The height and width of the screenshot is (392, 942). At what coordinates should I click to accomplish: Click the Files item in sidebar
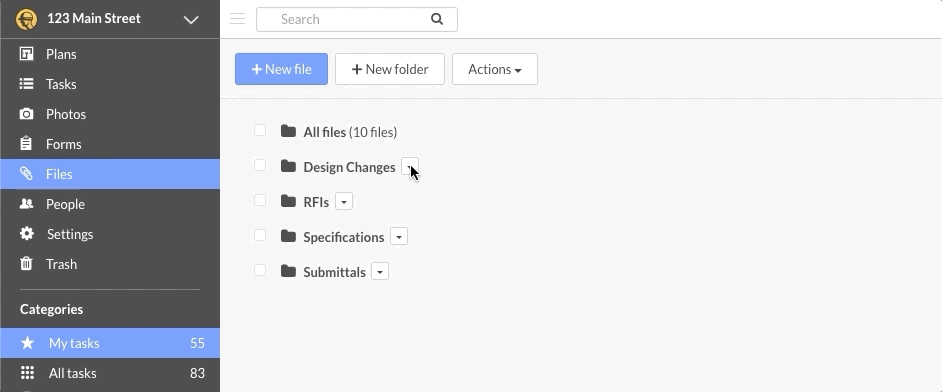tap(110, 174)
